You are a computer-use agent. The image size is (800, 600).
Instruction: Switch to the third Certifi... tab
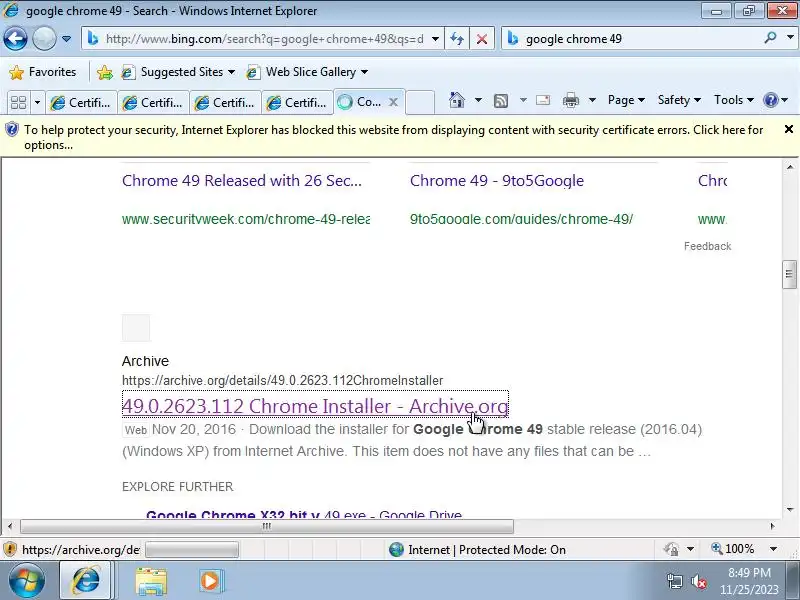coord(225,103)
